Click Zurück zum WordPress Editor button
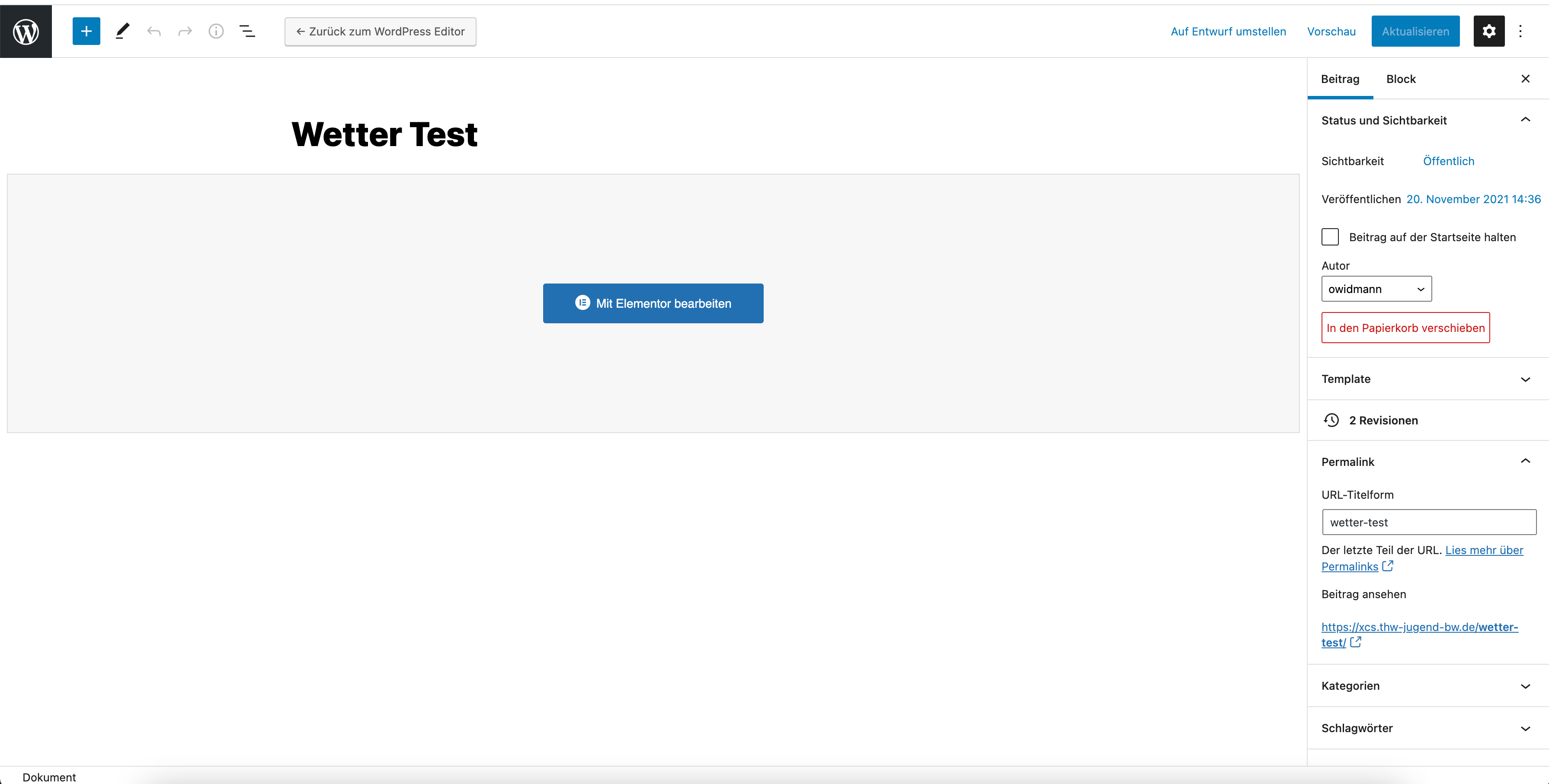Image resolution: width=1549 pixels, height=784 pixels. coord(380,31)
